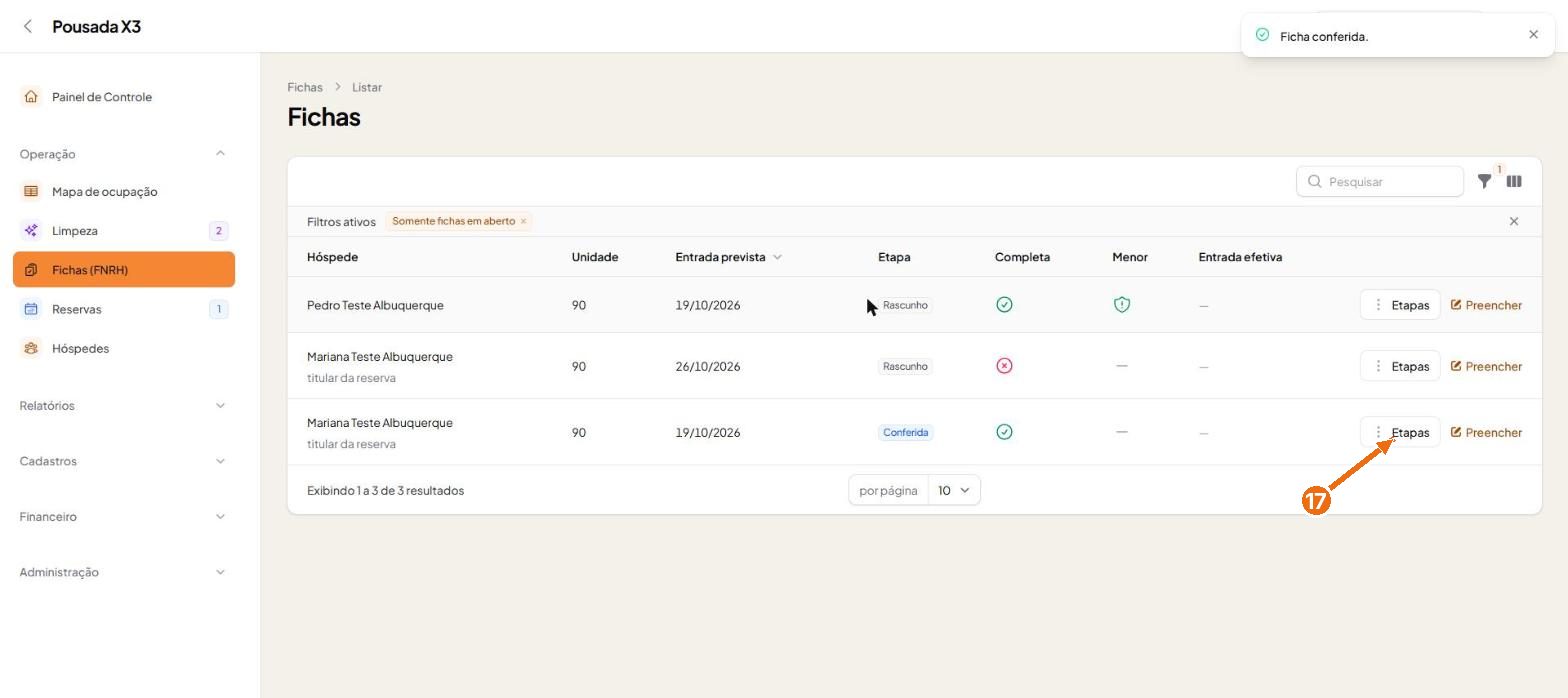Go to Limpeza page
The width and height of the screenshot is (1568, 698).
(x=124, y=230)
